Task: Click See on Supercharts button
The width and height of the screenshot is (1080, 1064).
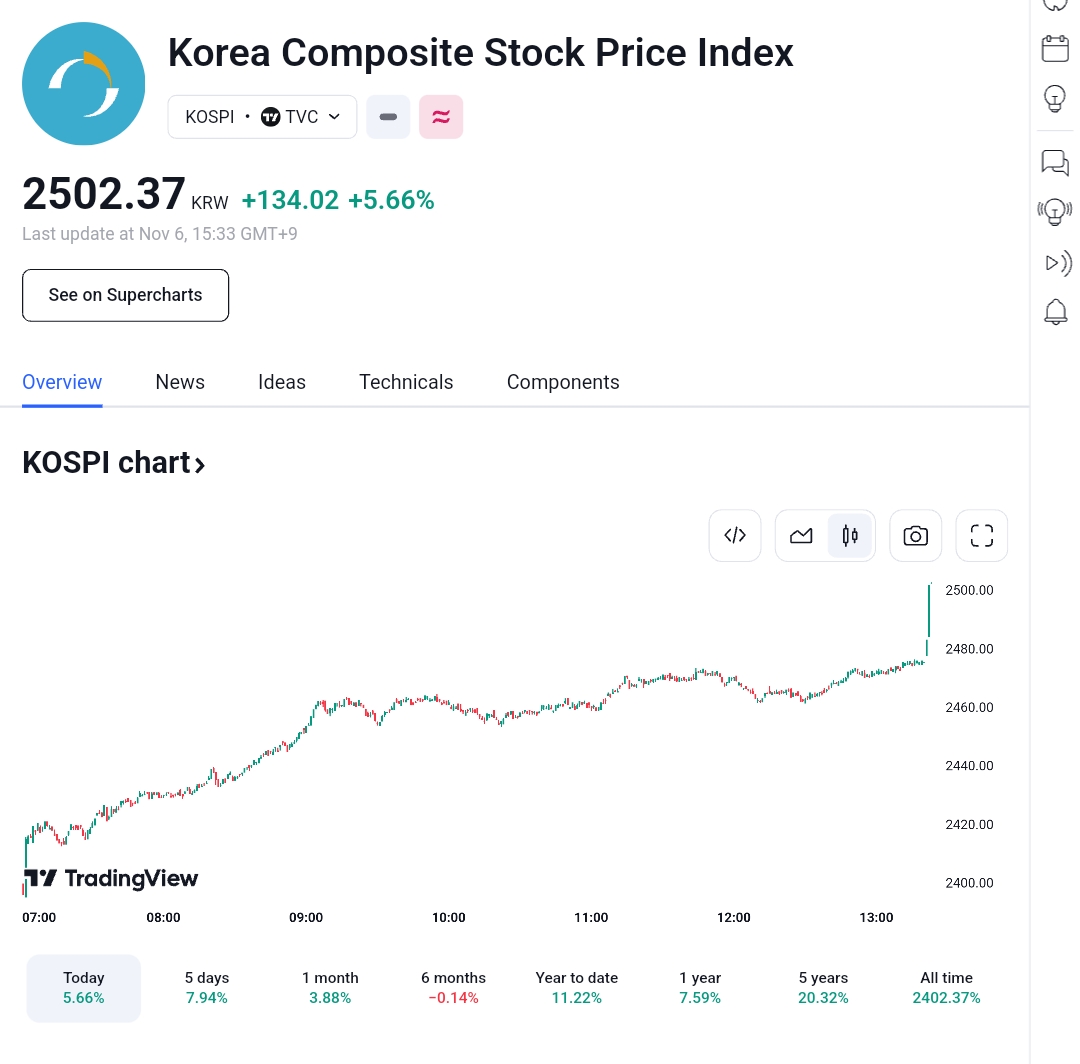Action: pos(126,295)
